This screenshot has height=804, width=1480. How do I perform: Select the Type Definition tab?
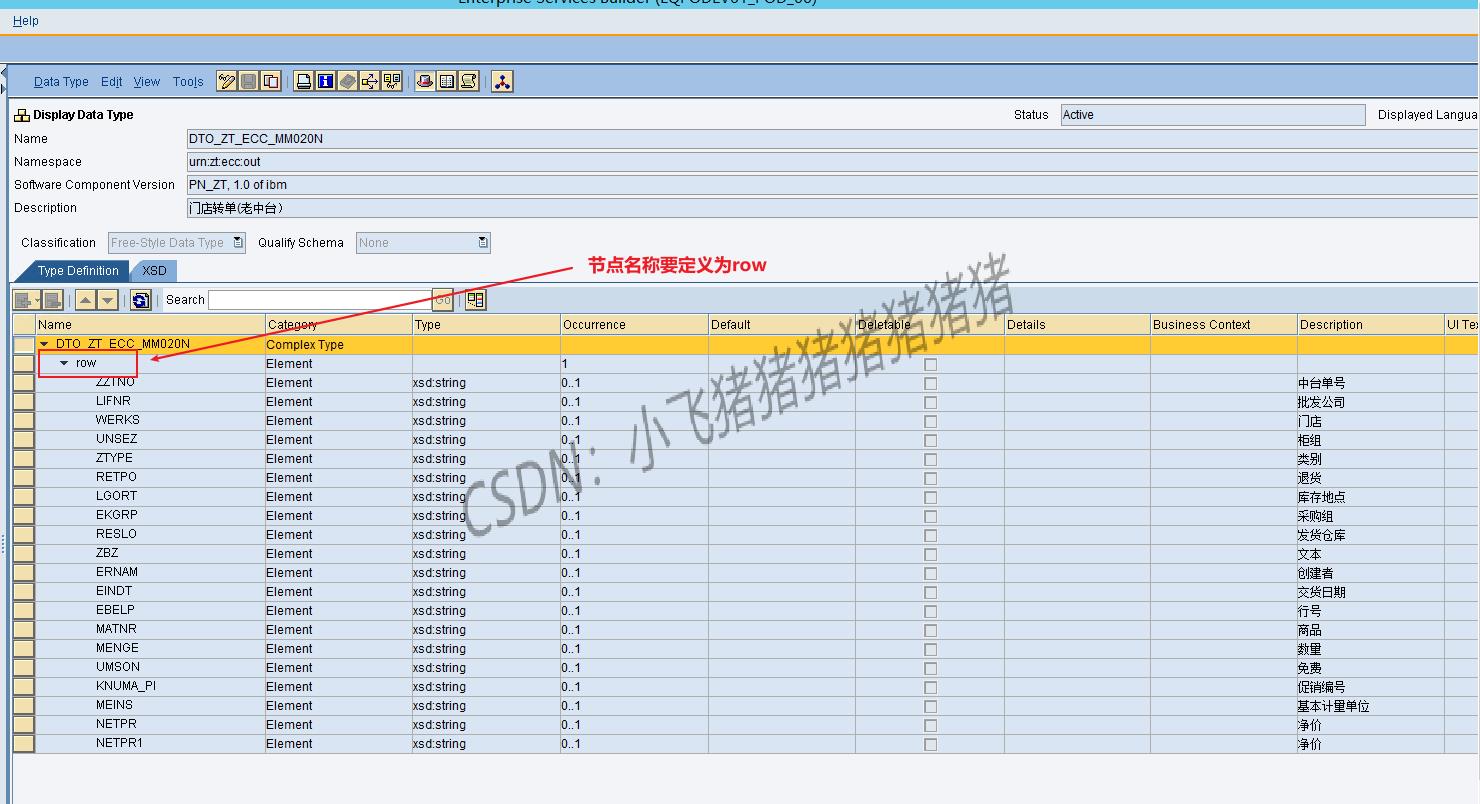pos(78,271)
